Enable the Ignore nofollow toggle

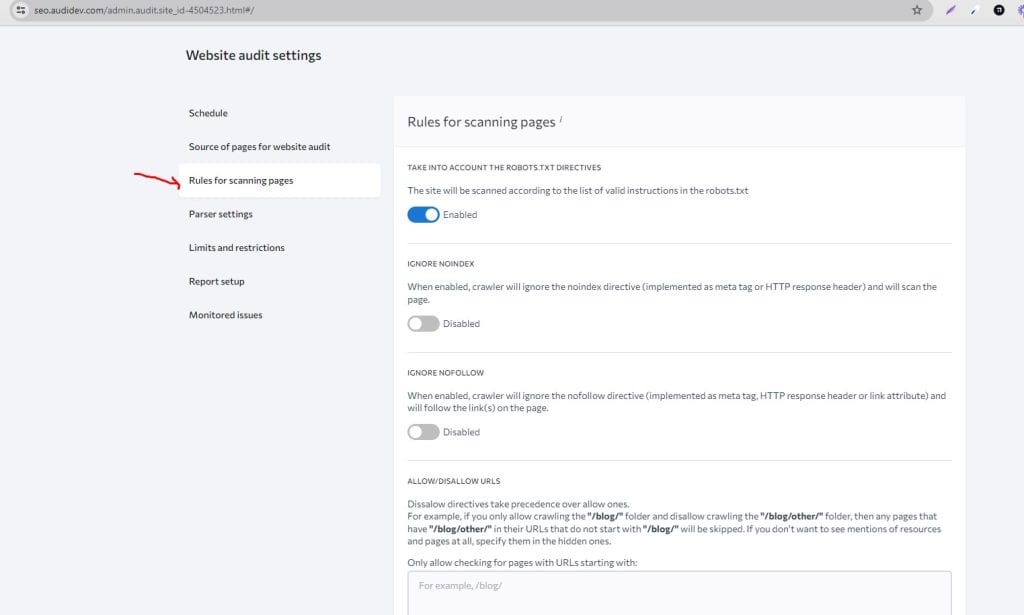click(423, 431)
